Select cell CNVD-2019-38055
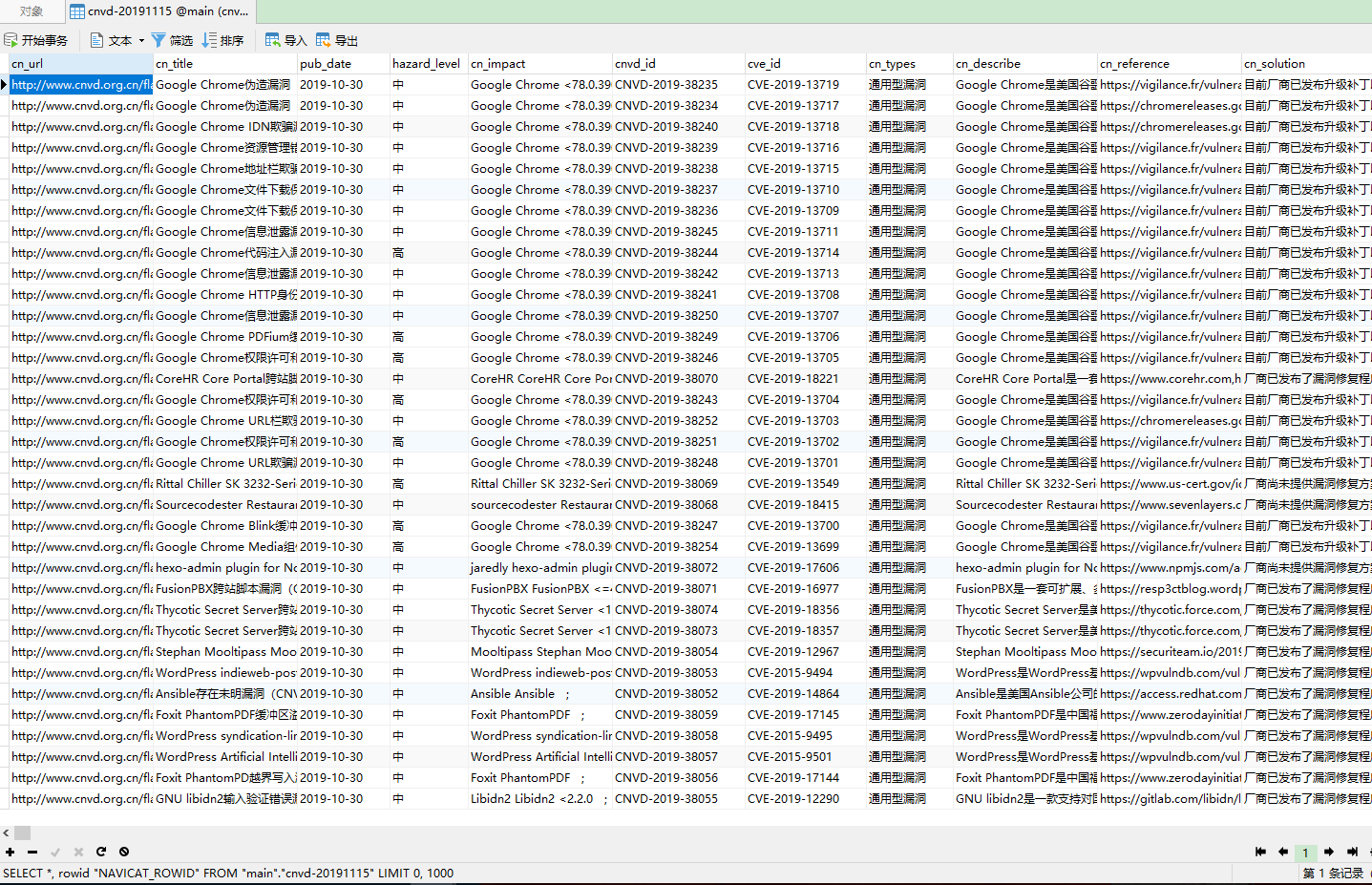 (x=679, y=799)
